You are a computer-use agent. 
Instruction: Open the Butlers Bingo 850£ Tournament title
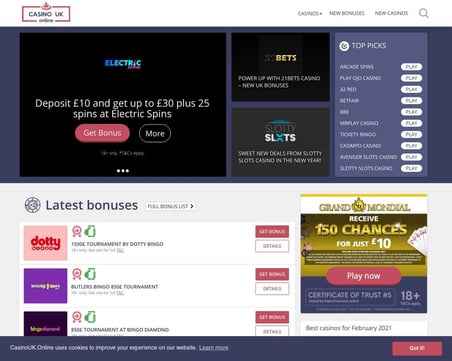pyautogui.click(x=115, y=287)
